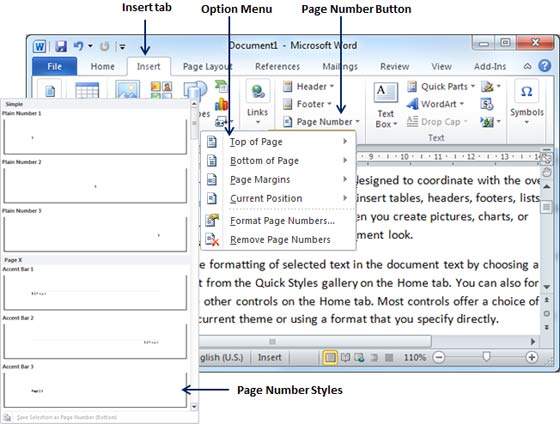Screen dimensions: 560x424
Task: Click the Text Box icon
Action: (x=386, y=93)
